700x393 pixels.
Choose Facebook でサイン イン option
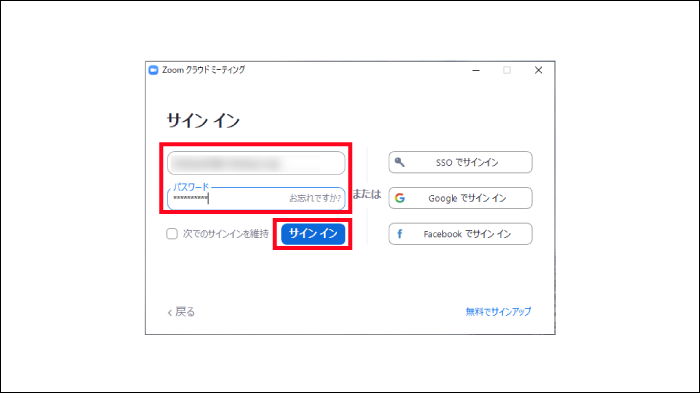pyautogui.click(x=460, y=234)
